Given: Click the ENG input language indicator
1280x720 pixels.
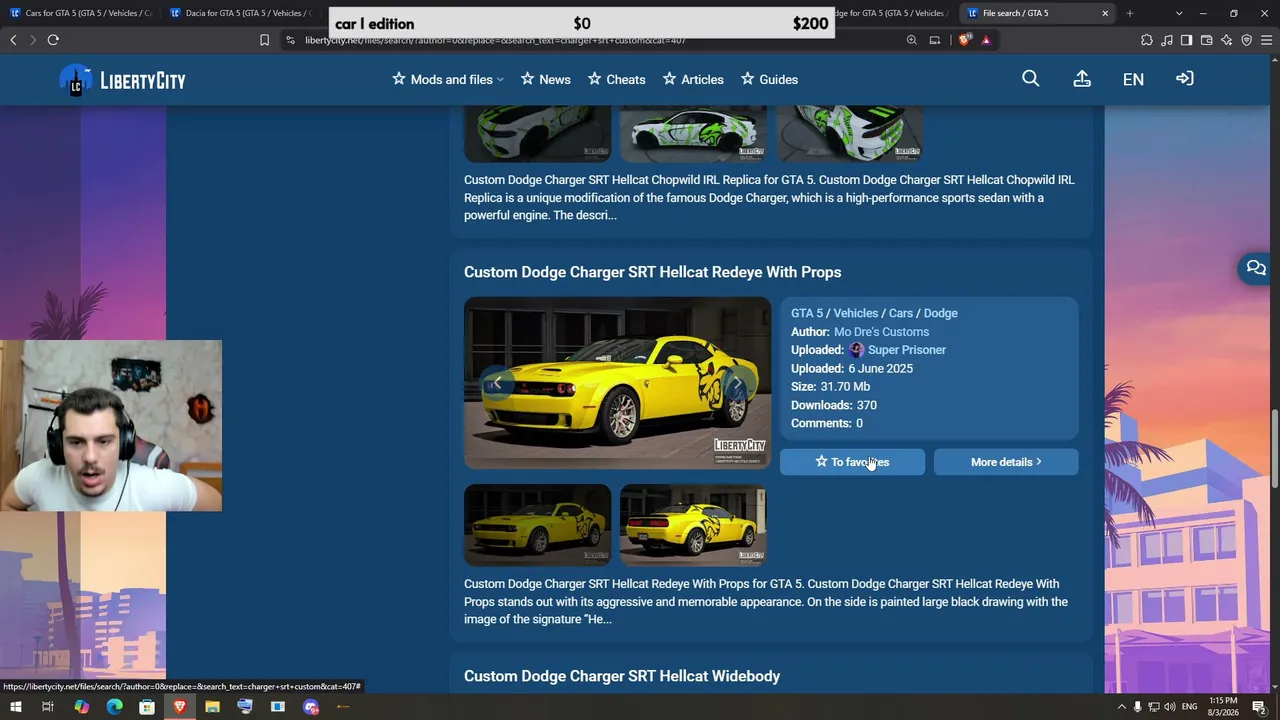Looking at the screenshot, I should [x=1190, y=707].
